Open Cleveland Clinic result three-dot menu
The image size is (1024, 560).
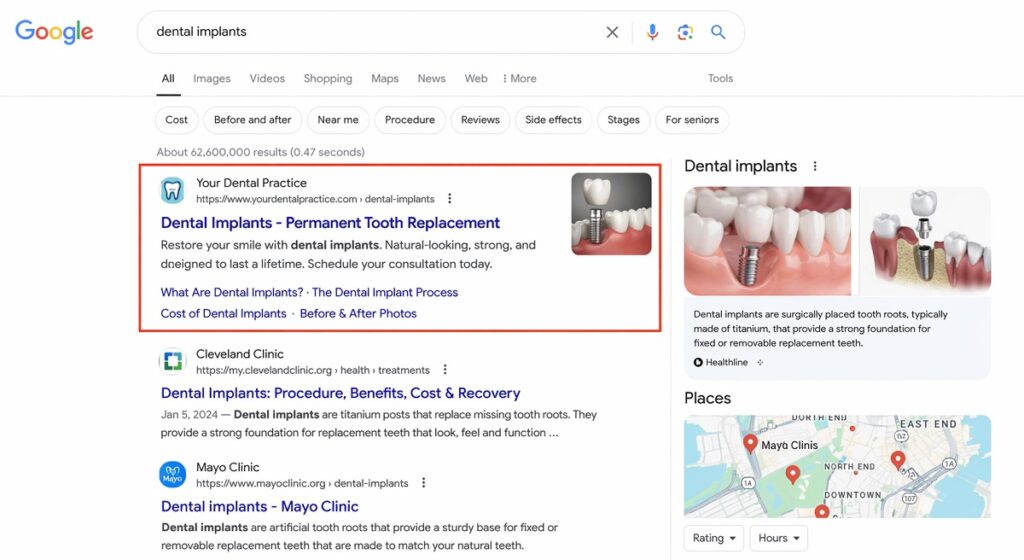click(445, 369)
